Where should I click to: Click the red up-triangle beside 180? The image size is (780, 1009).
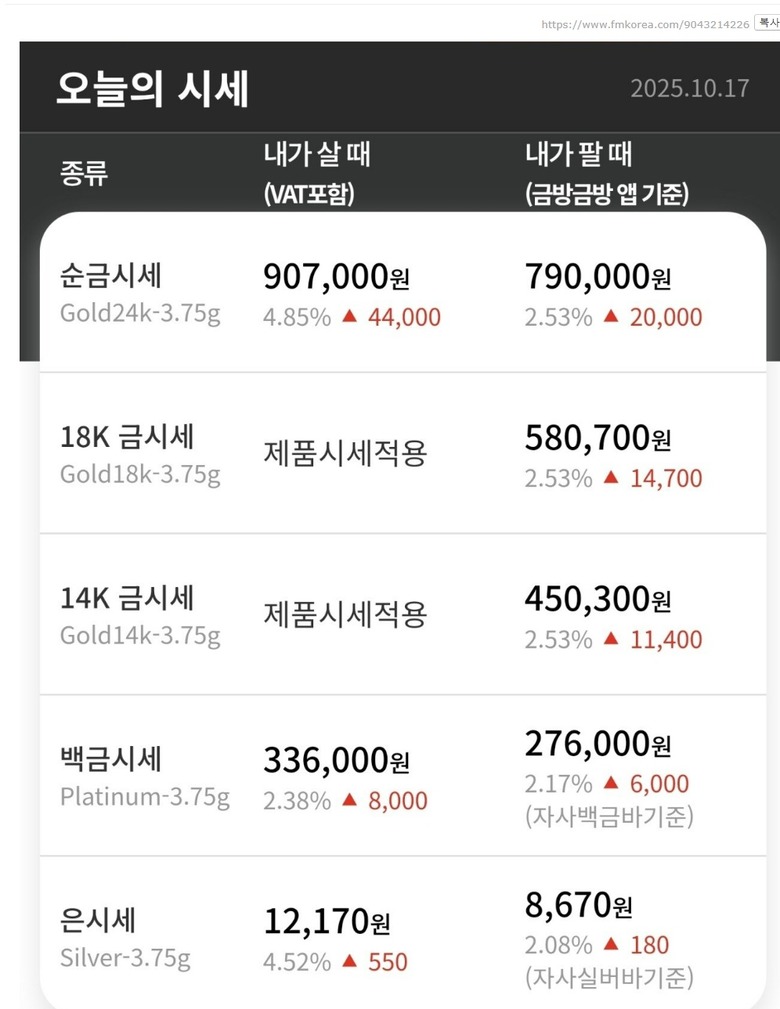(611, 945)
